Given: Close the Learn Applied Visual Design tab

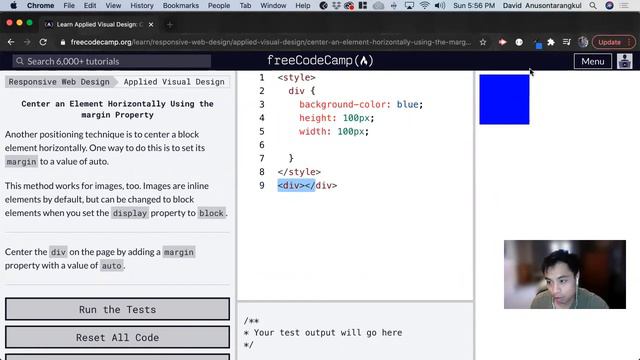Looking at the screenshot, I should click(151, 24).
